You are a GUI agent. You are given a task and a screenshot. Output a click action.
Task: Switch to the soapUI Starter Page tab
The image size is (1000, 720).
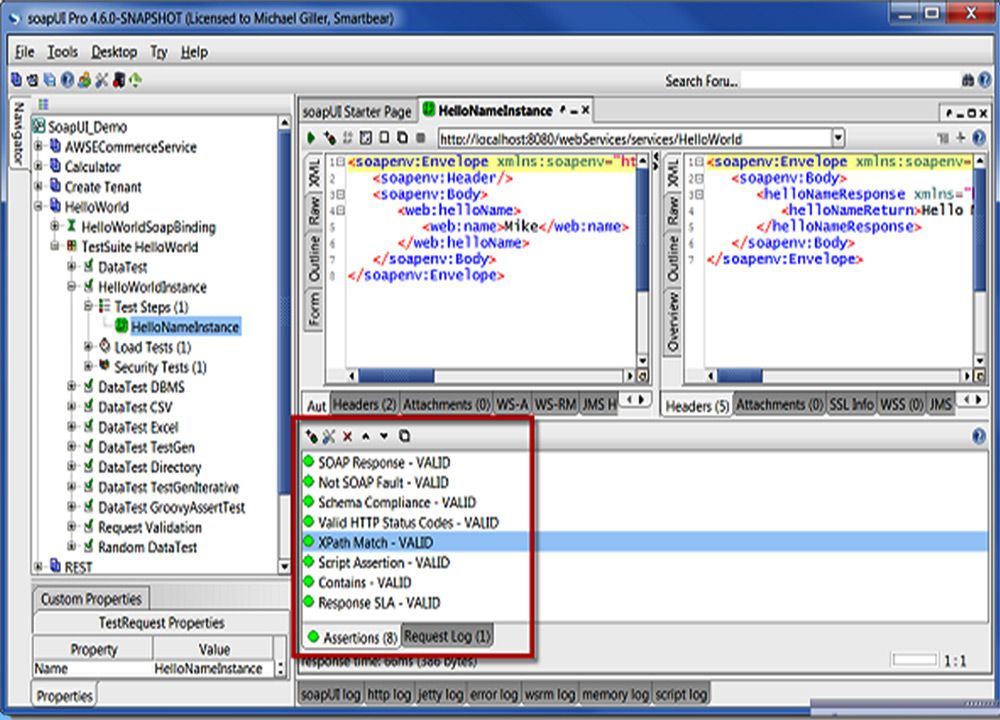(357, 112)
